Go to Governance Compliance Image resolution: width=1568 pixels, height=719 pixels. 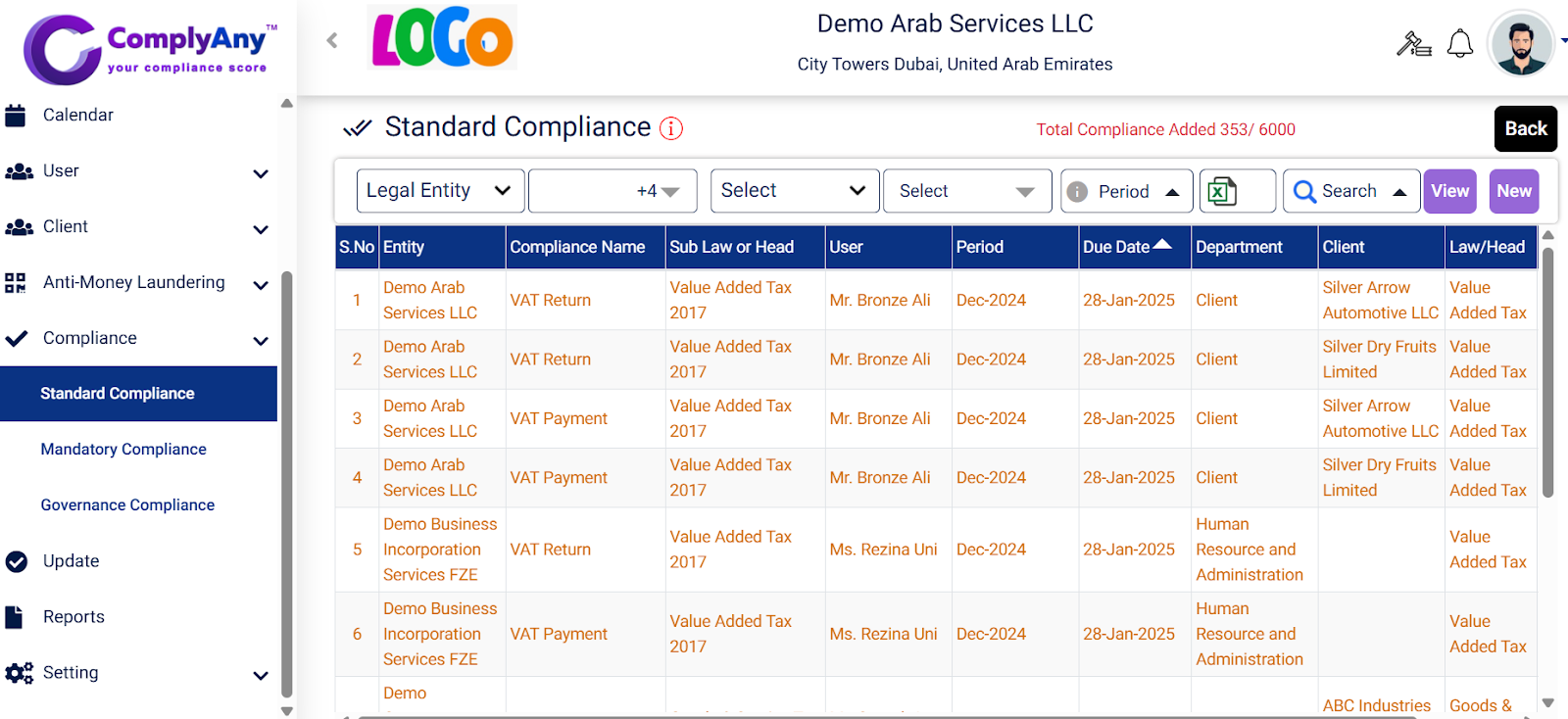click(x=127, y=505)
